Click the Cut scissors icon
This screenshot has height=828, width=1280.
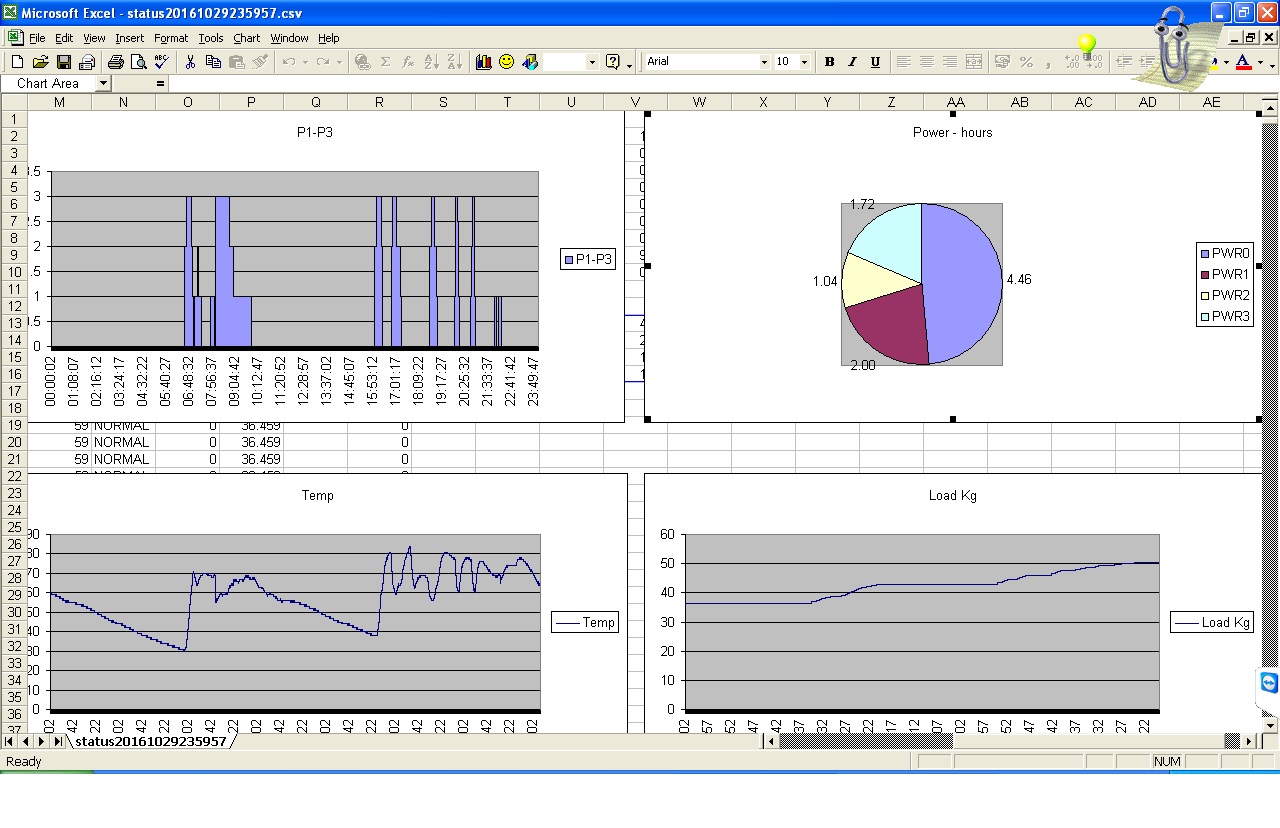(190, 62)
